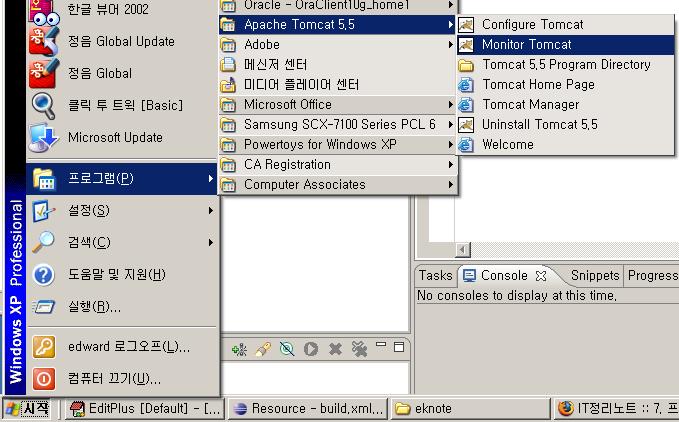Image resolution: width=679 pixels, height=422 pixels.
Task: Click the Eclipse editor scroll-left arrow
Action: click(x=463, y=250)
